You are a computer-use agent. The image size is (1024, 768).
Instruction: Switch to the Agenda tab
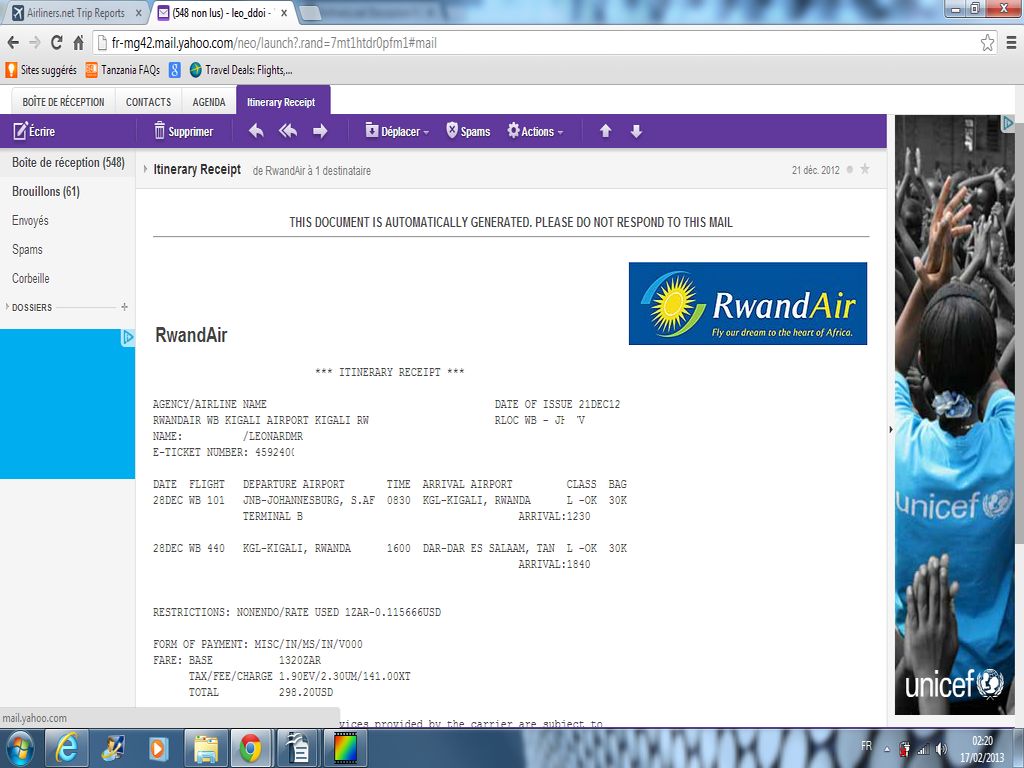coord(209,102)
